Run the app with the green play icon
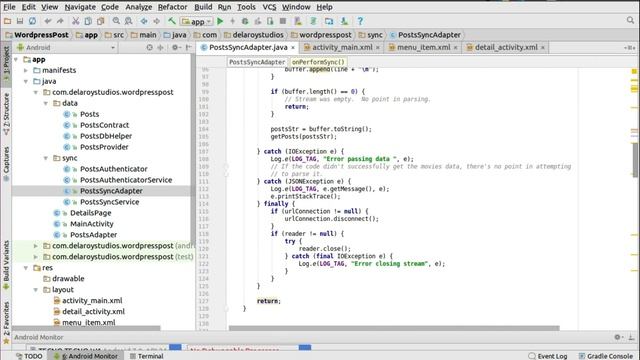 point(220,21)
